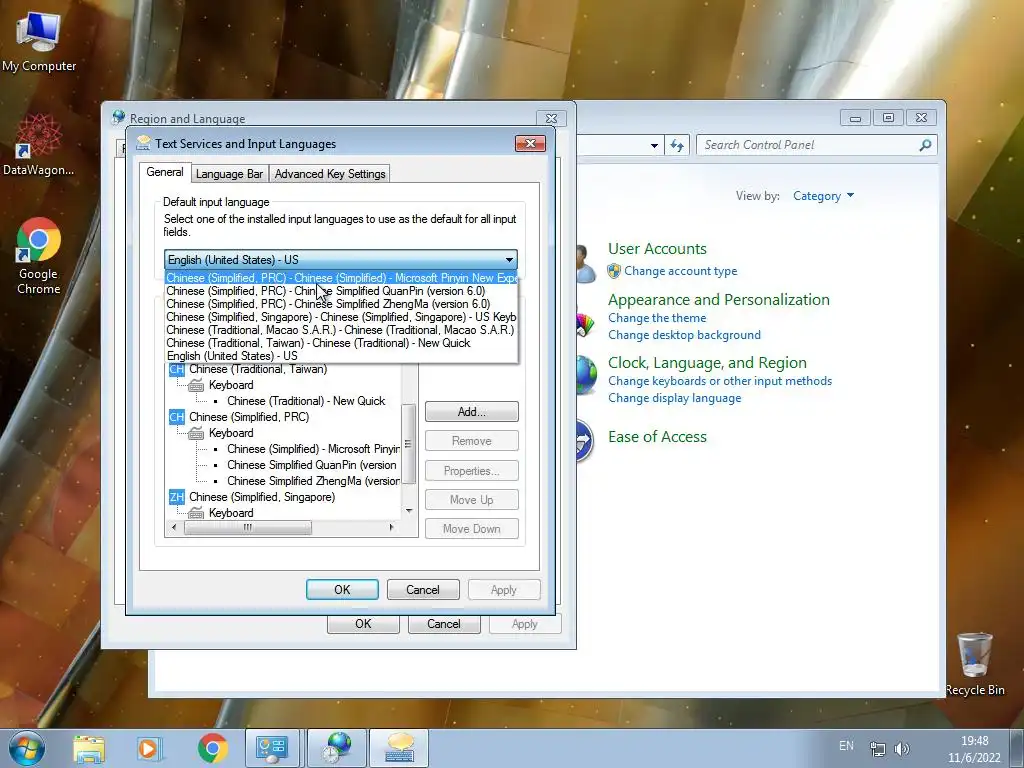Launch Google Chrome desktop shortcut

tap(39, 256)
